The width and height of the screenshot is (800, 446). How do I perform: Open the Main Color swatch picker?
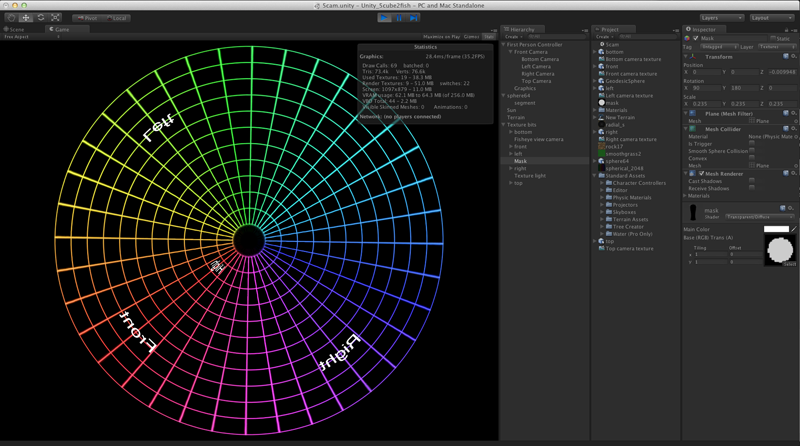click(x=776, y=229)
